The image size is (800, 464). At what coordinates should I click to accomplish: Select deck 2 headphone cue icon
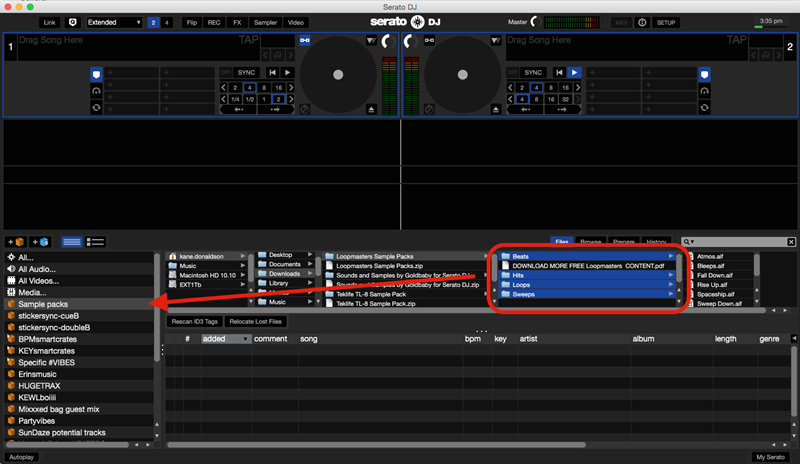704,91
